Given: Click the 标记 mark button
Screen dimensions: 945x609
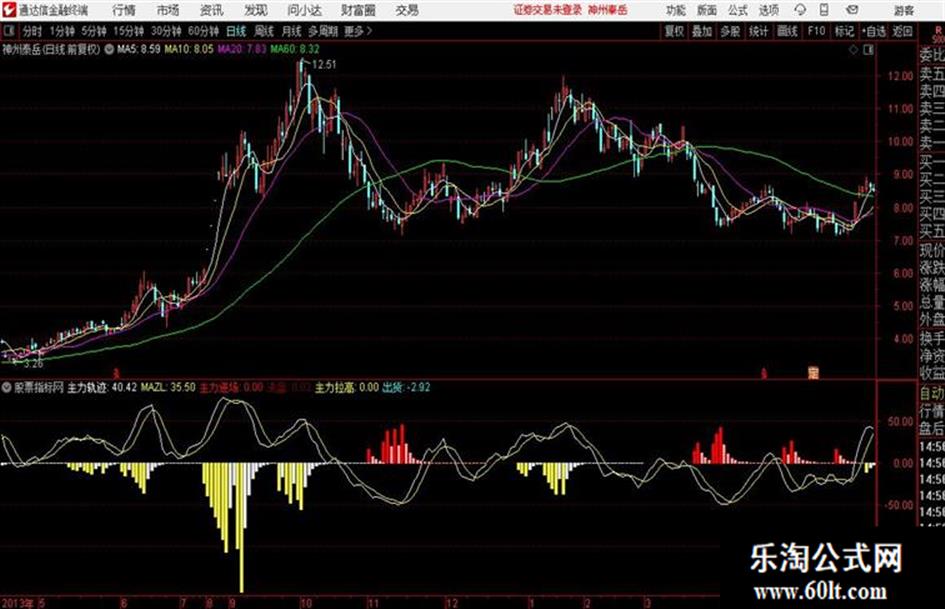Looking at the screenshot, I should (844, 31).
